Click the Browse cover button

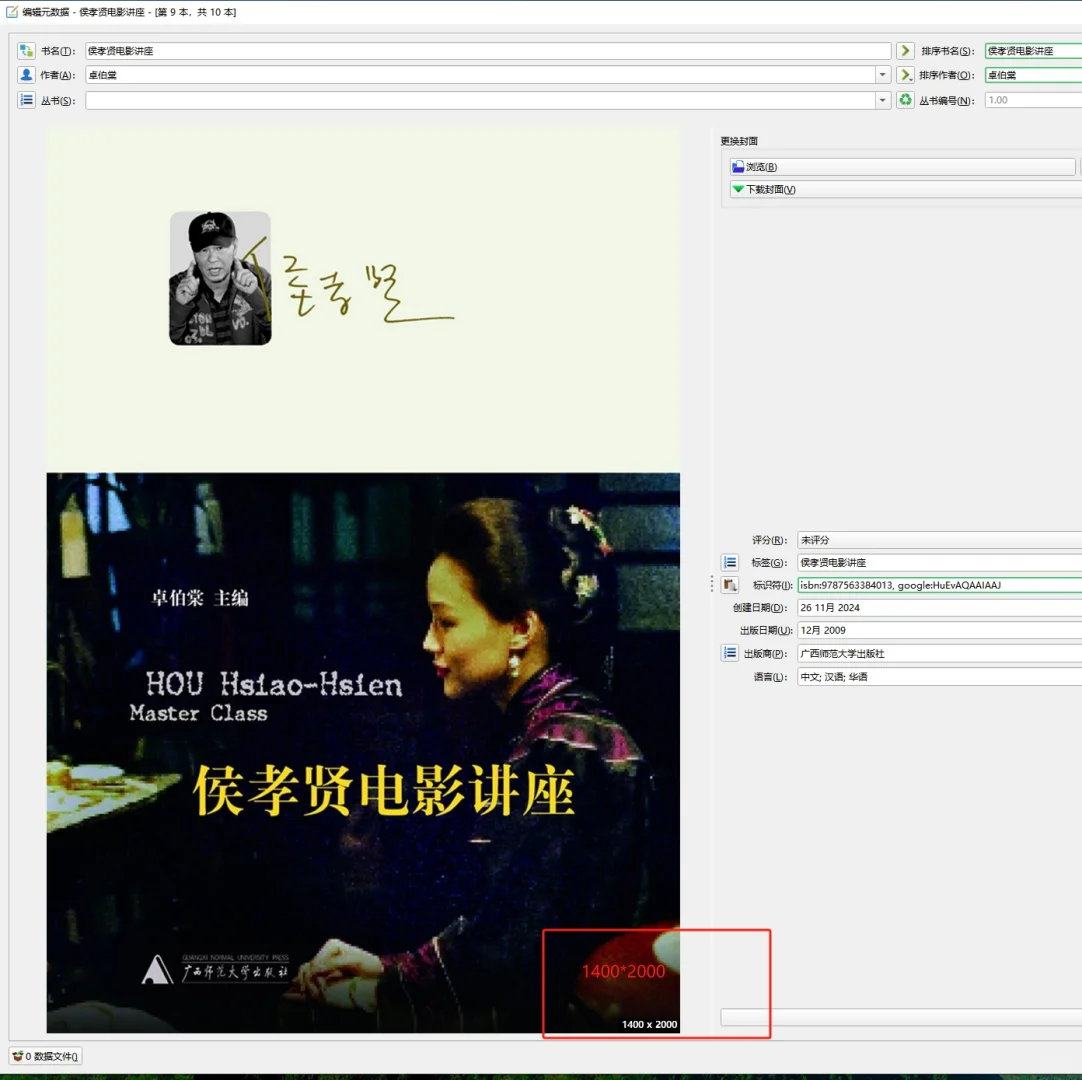pos(902,167)
